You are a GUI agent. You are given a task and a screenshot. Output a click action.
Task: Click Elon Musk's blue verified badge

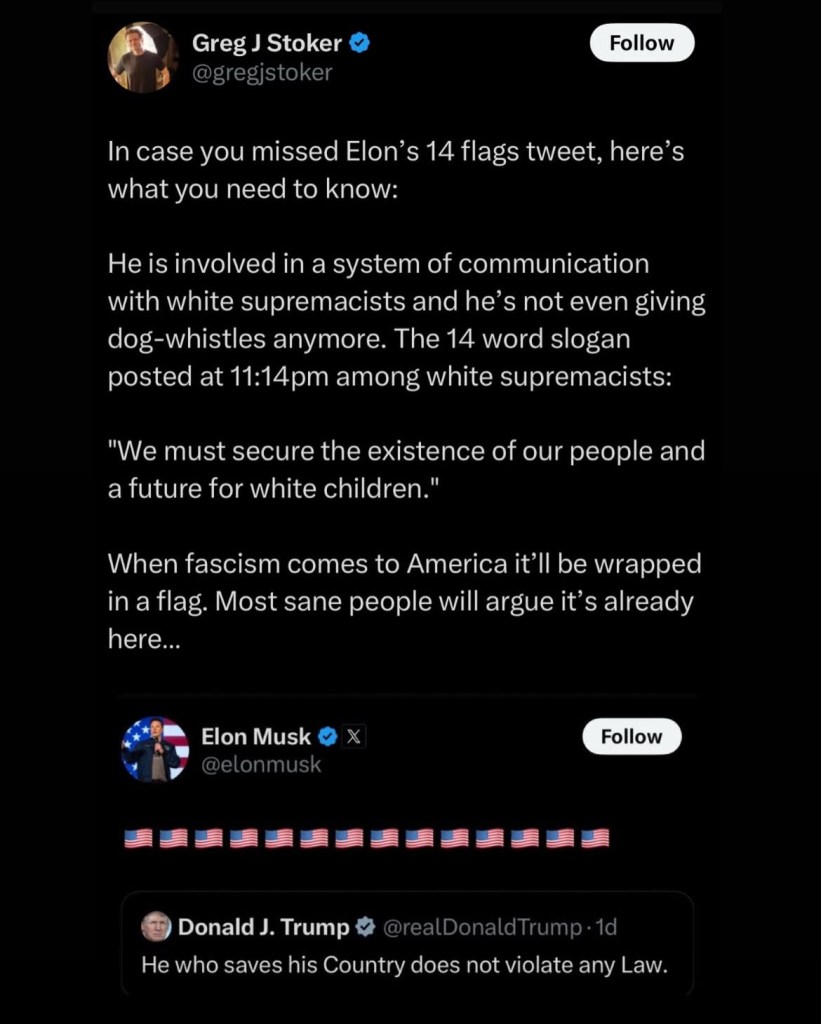pos(326,737)
